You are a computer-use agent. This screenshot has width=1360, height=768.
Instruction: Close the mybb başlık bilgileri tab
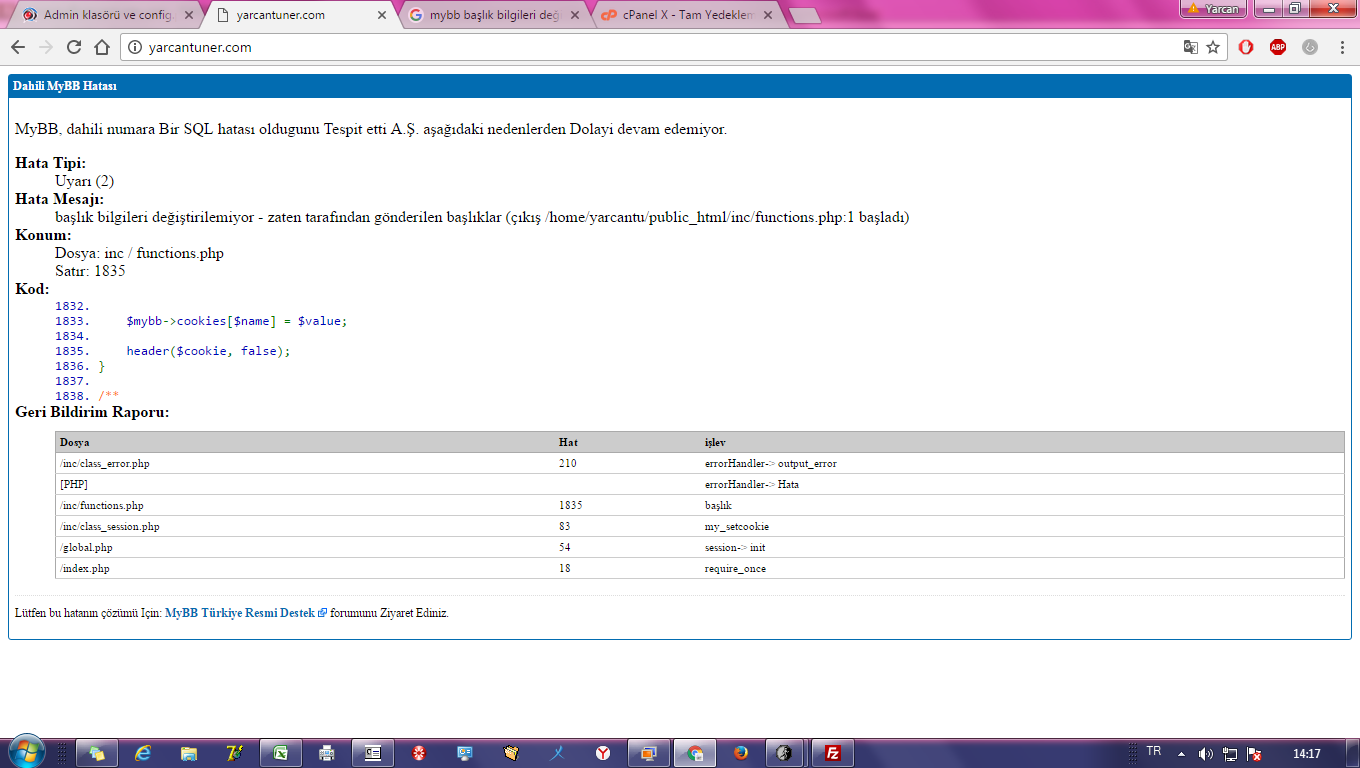pos(577,15)
